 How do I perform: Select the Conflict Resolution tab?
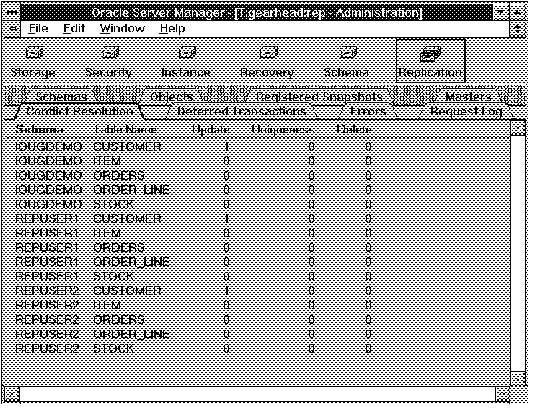click(79, 111)
